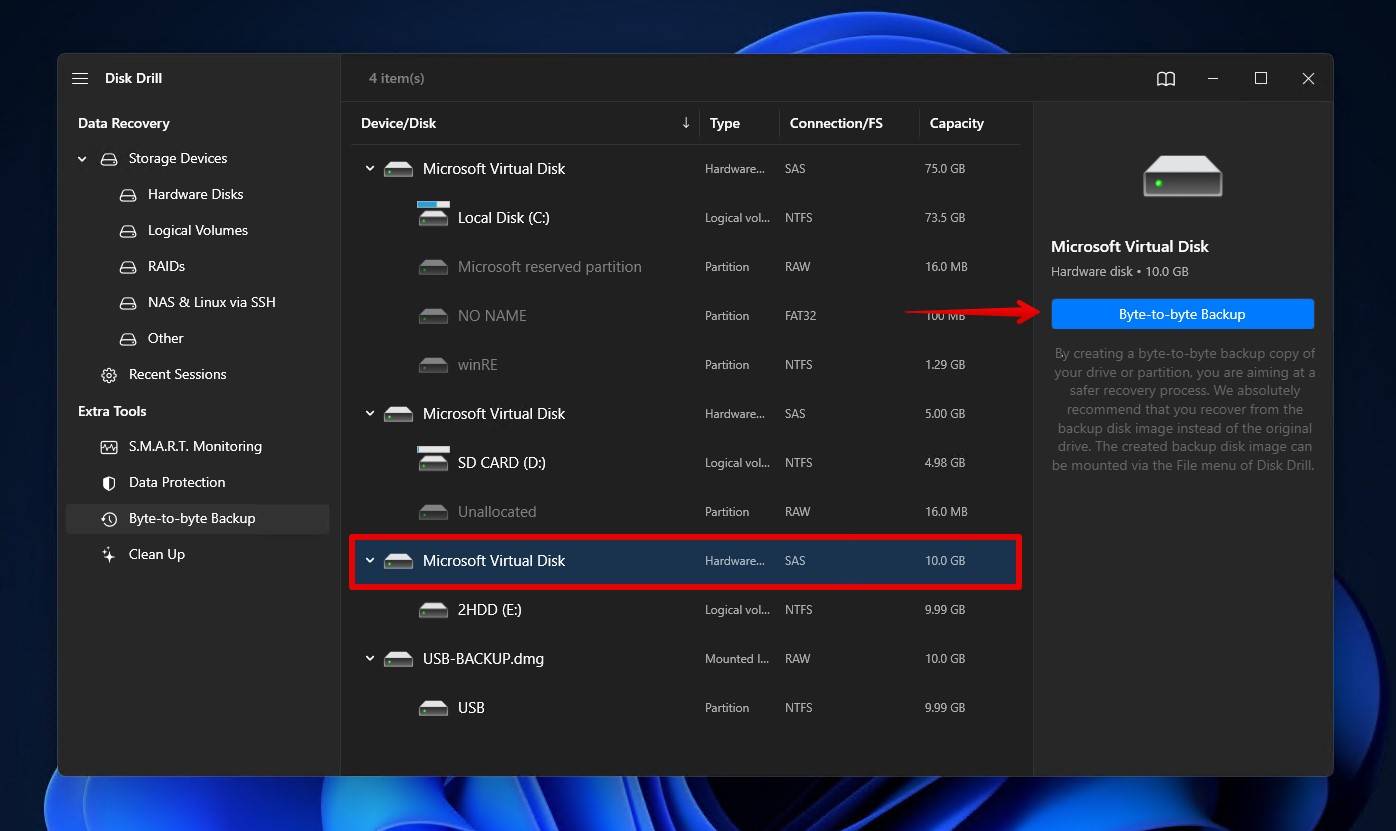The height and width of the screenshot is (831, 1396).
Task: Select RAIDs under Storage Devices
Action: (x=166, y=266)
